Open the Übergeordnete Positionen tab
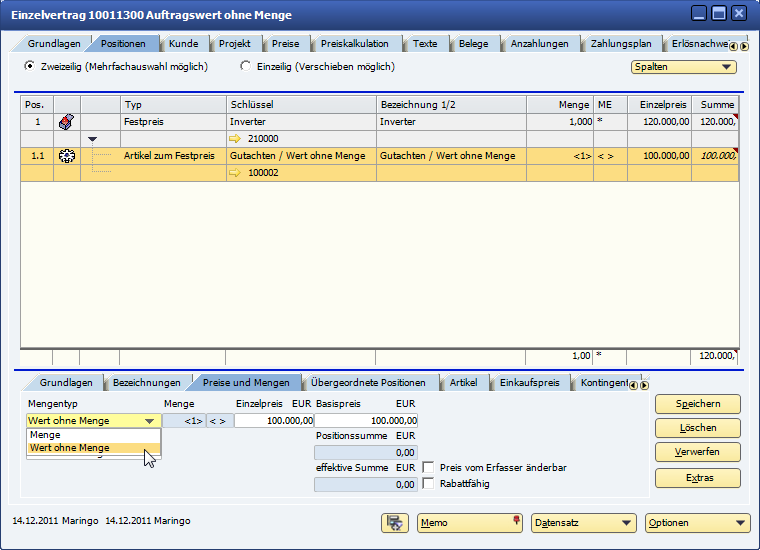 [367, 383]
